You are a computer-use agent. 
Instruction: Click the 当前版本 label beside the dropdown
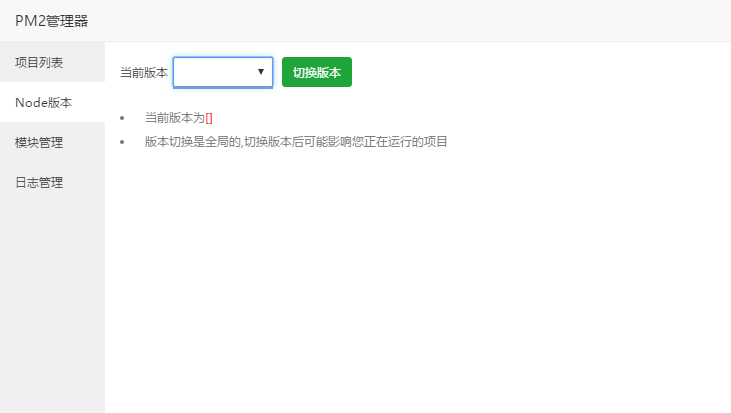tap(144, 73)
